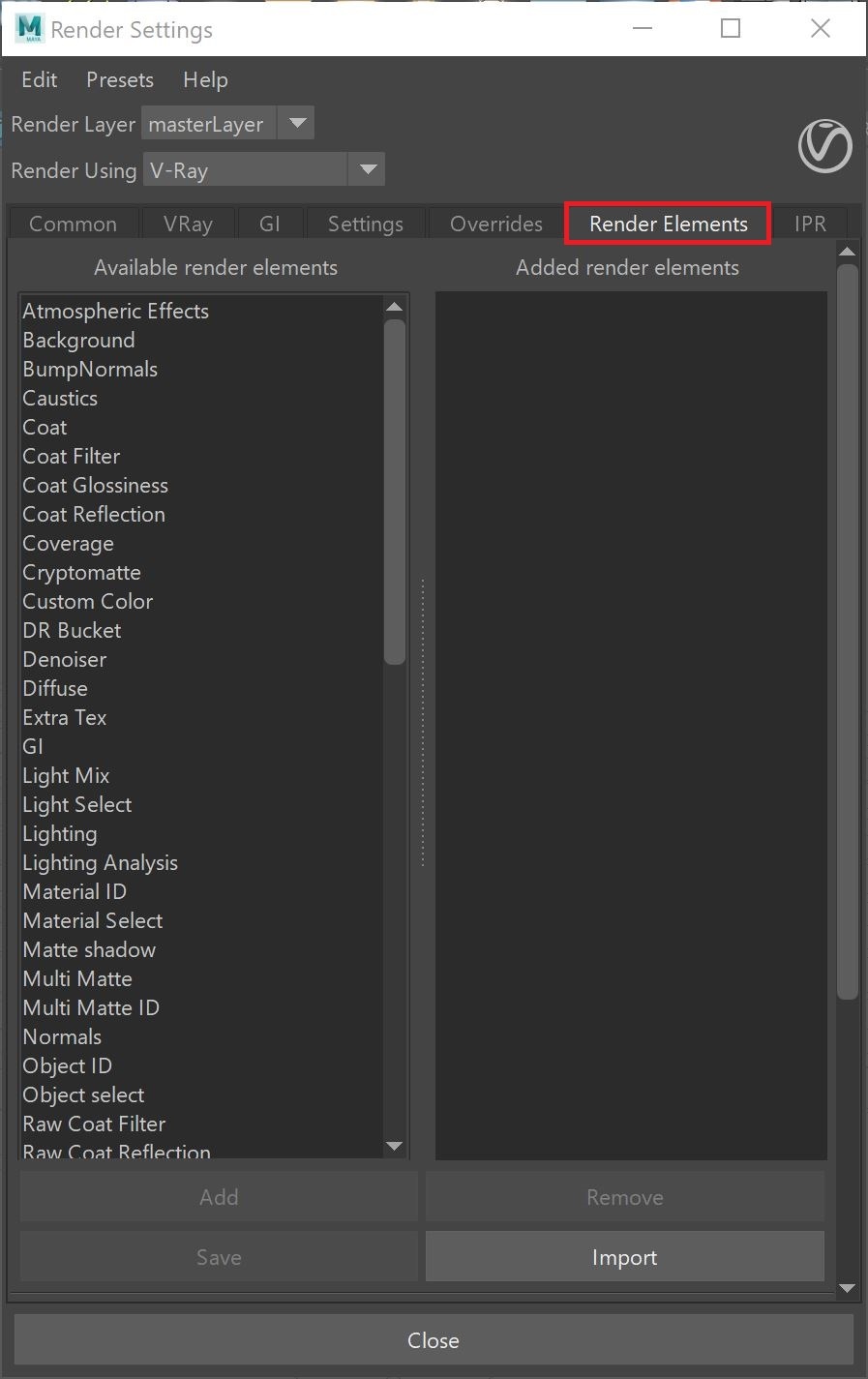Open the Presets menu

coord(120,79)
